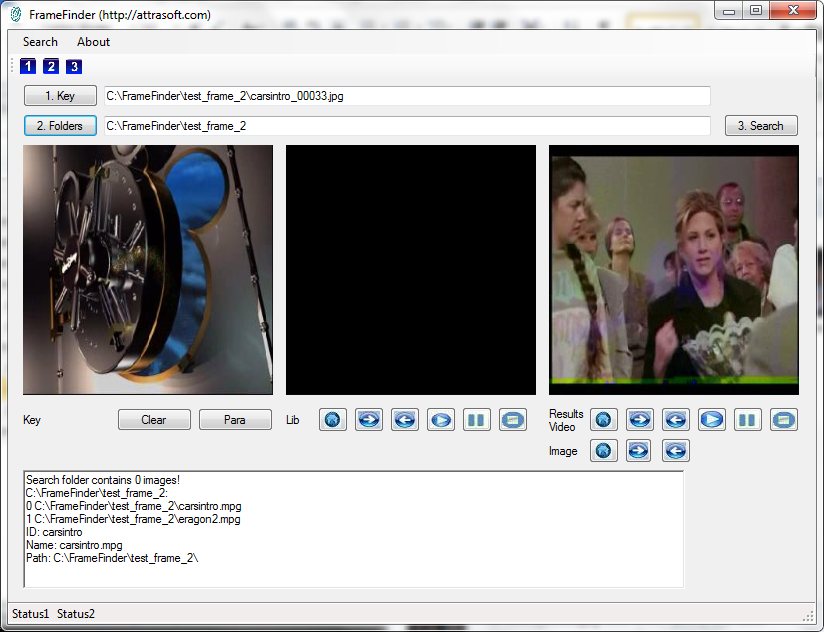Viewport: 824px width, 632px height.
Task: Click log line listing eragon2.mpg path
Action: click(x=133, y=519)
